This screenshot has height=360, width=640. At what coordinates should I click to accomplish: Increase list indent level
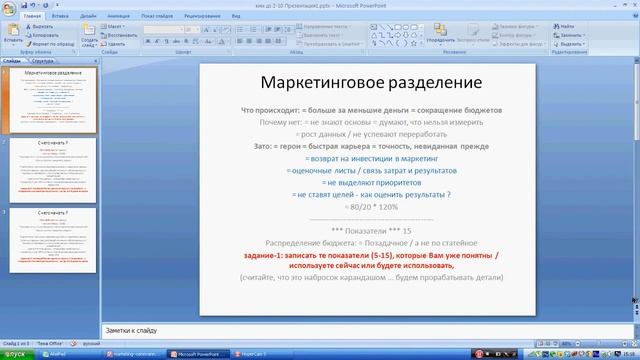(278, 30)
